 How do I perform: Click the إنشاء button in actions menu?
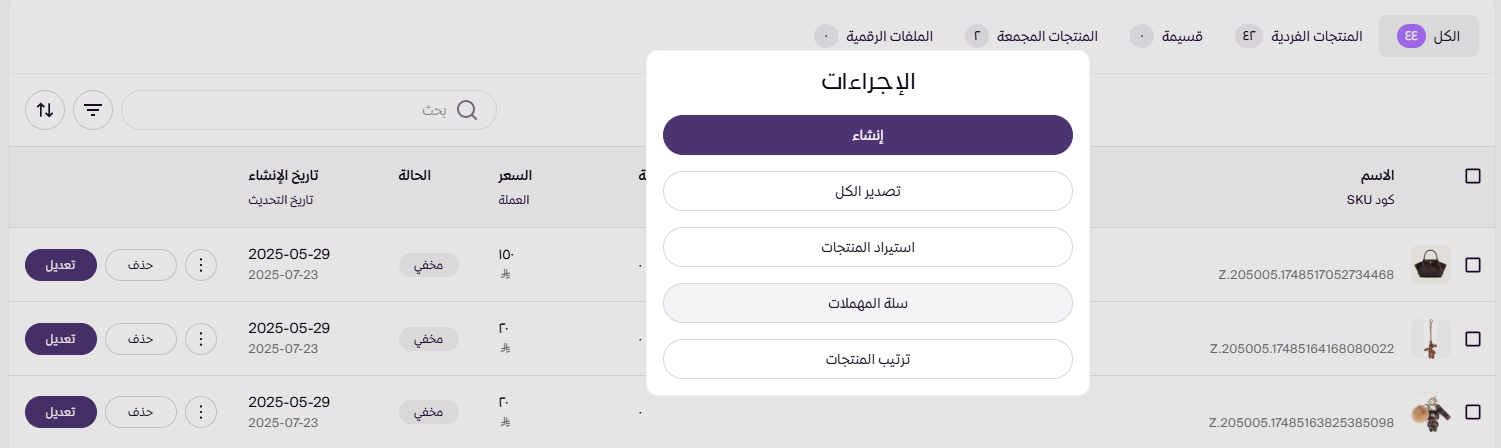click(x=868, y=135)
